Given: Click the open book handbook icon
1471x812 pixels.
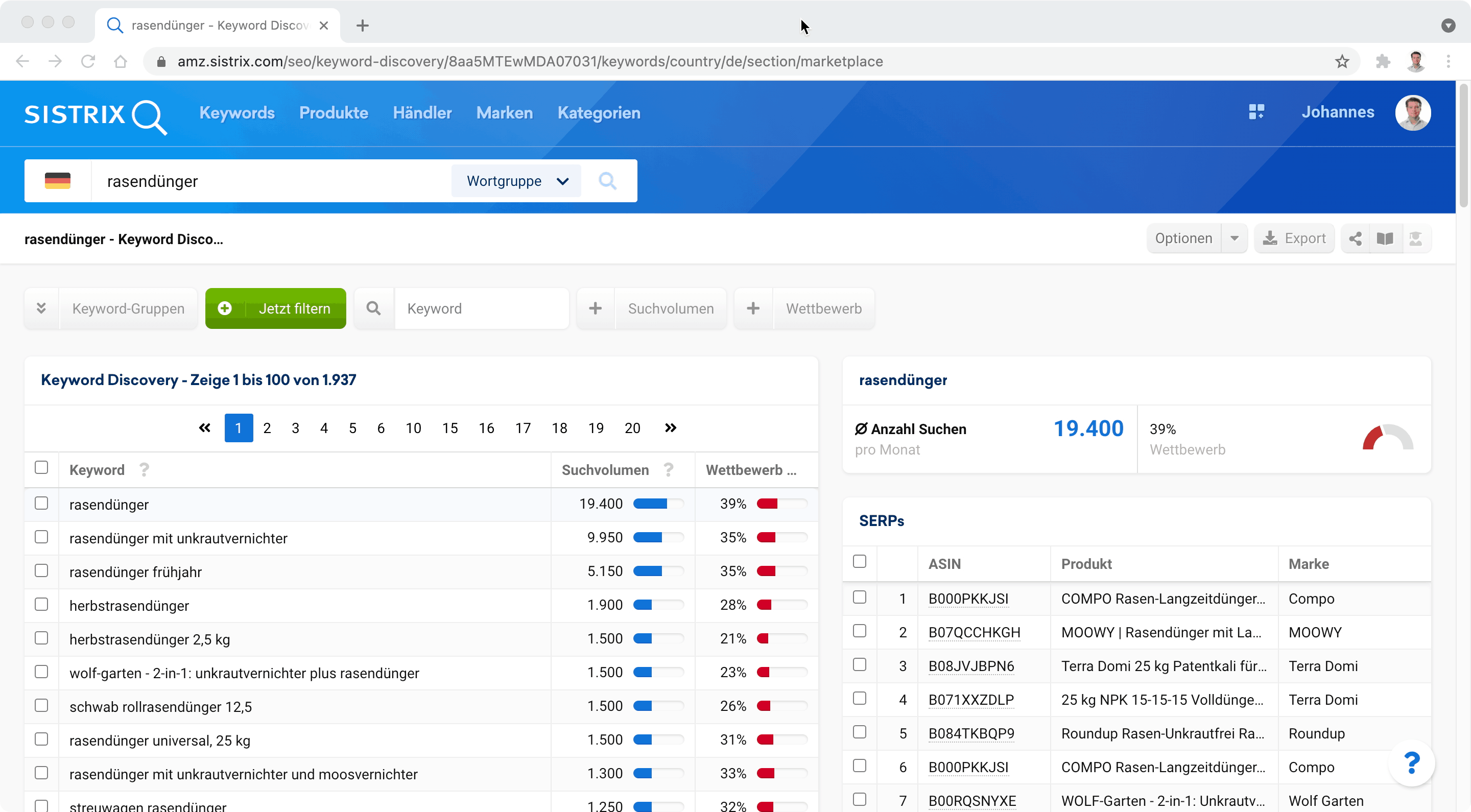Looking at the screenshot, I should click(x=1385, y=238).
